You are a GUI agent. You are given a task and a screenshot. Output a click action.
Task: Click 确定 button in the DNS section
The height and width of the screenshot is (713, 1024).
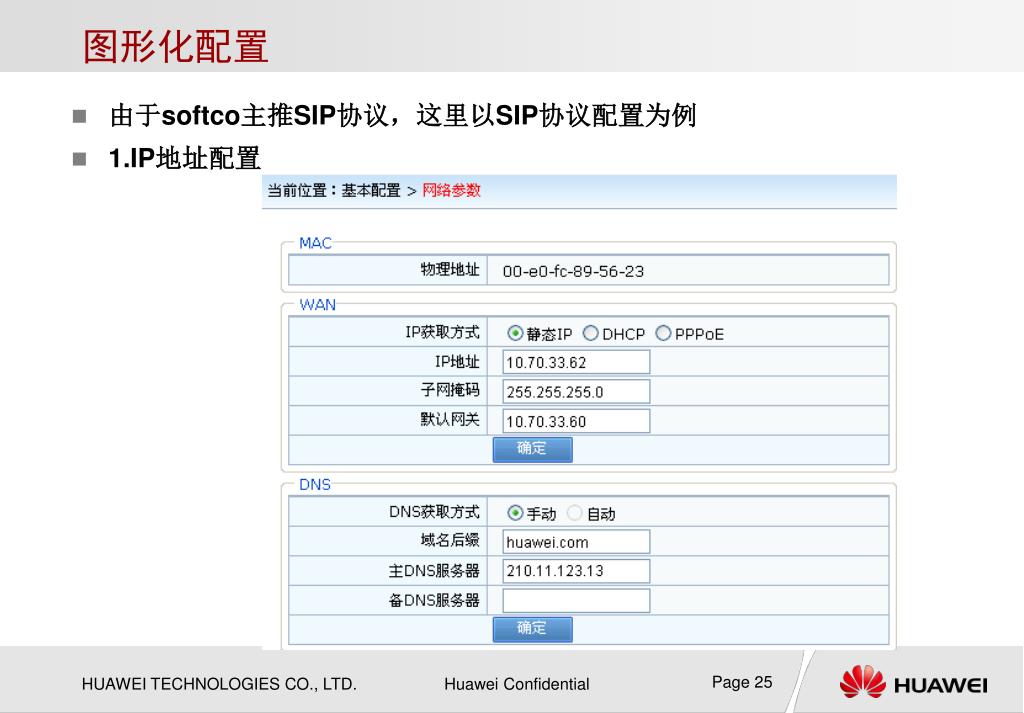(x=532, y=629)
